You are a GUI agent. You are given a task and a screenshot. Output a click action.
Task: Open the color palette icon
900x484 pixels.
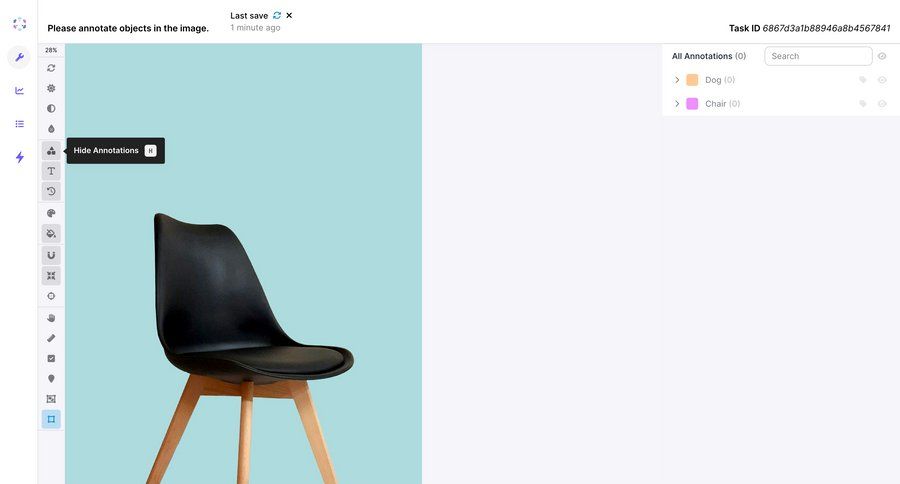[x=51, y=213]
